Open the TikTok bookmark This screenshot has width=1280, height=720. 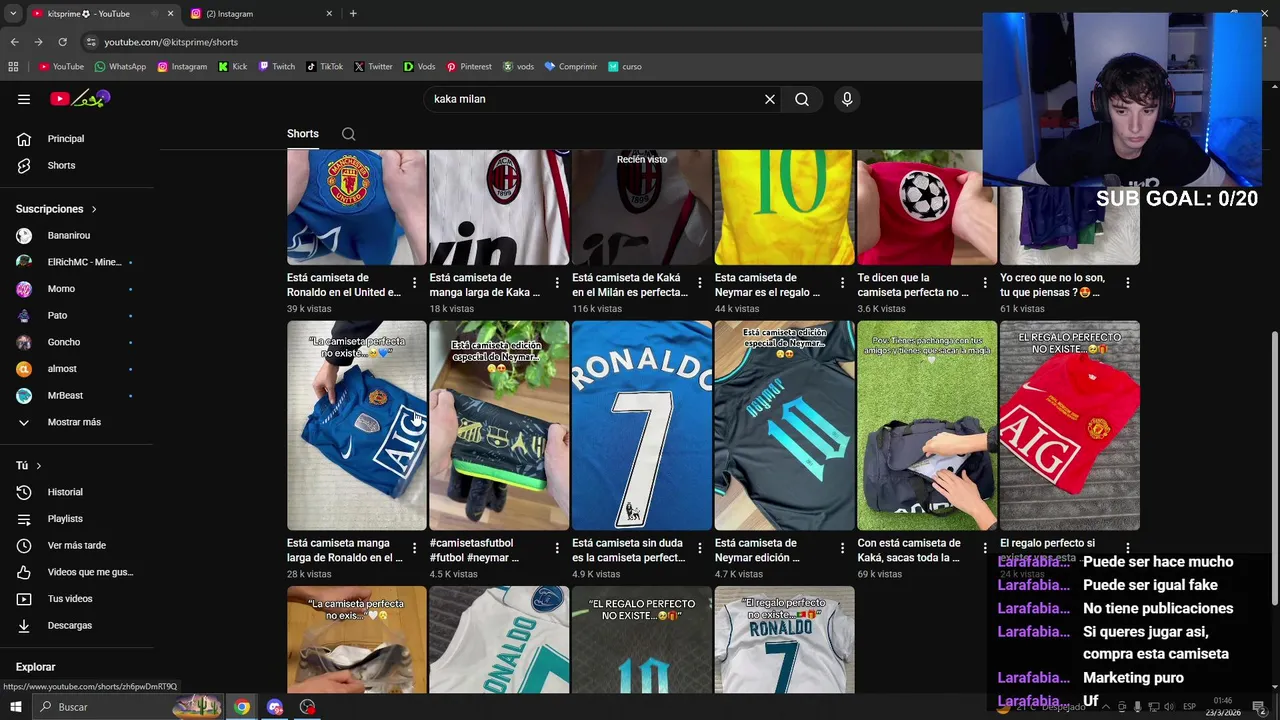[324, 67]
